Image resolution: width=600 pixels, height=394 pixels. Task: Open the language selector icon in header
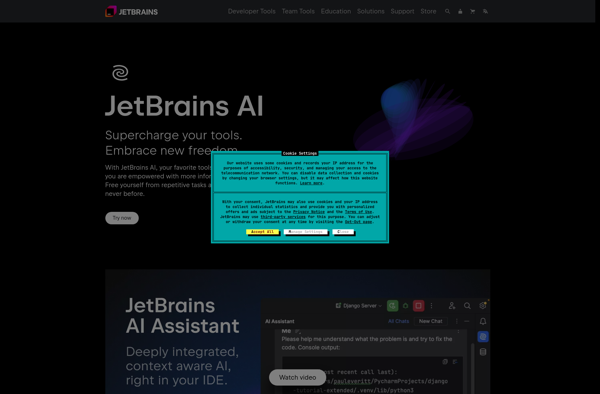pos(485,11)
